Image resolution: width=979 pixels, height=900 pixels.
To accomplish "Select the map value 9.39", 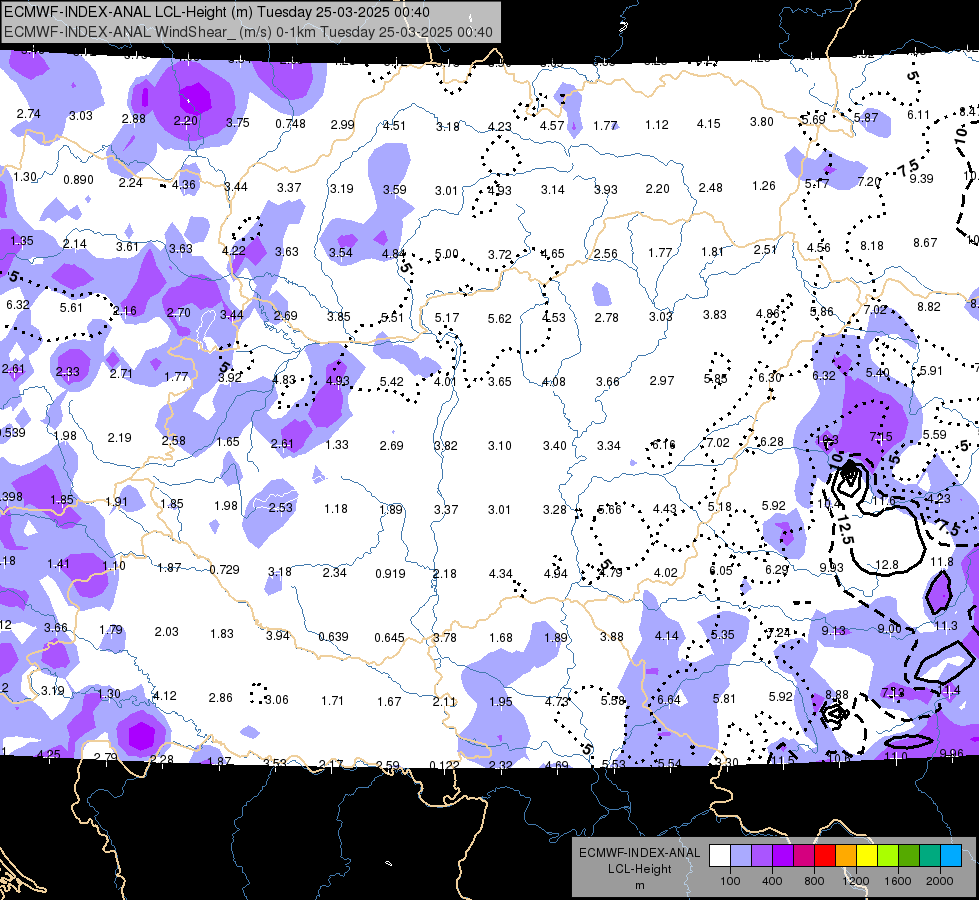I will coord(922,179).
